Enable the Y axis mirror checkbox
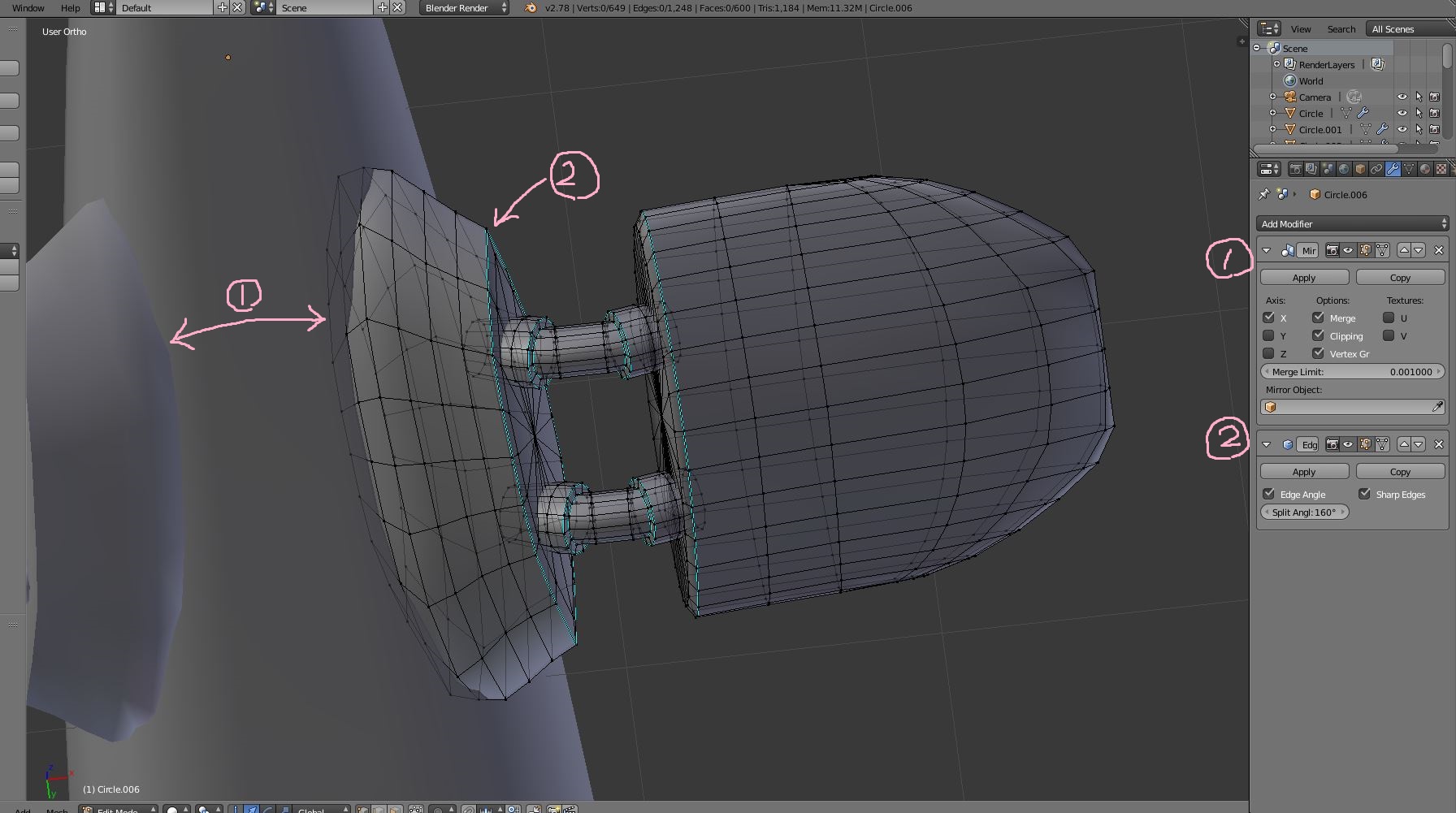This screenshot has width=1456, height=813. pos(1268,335)
